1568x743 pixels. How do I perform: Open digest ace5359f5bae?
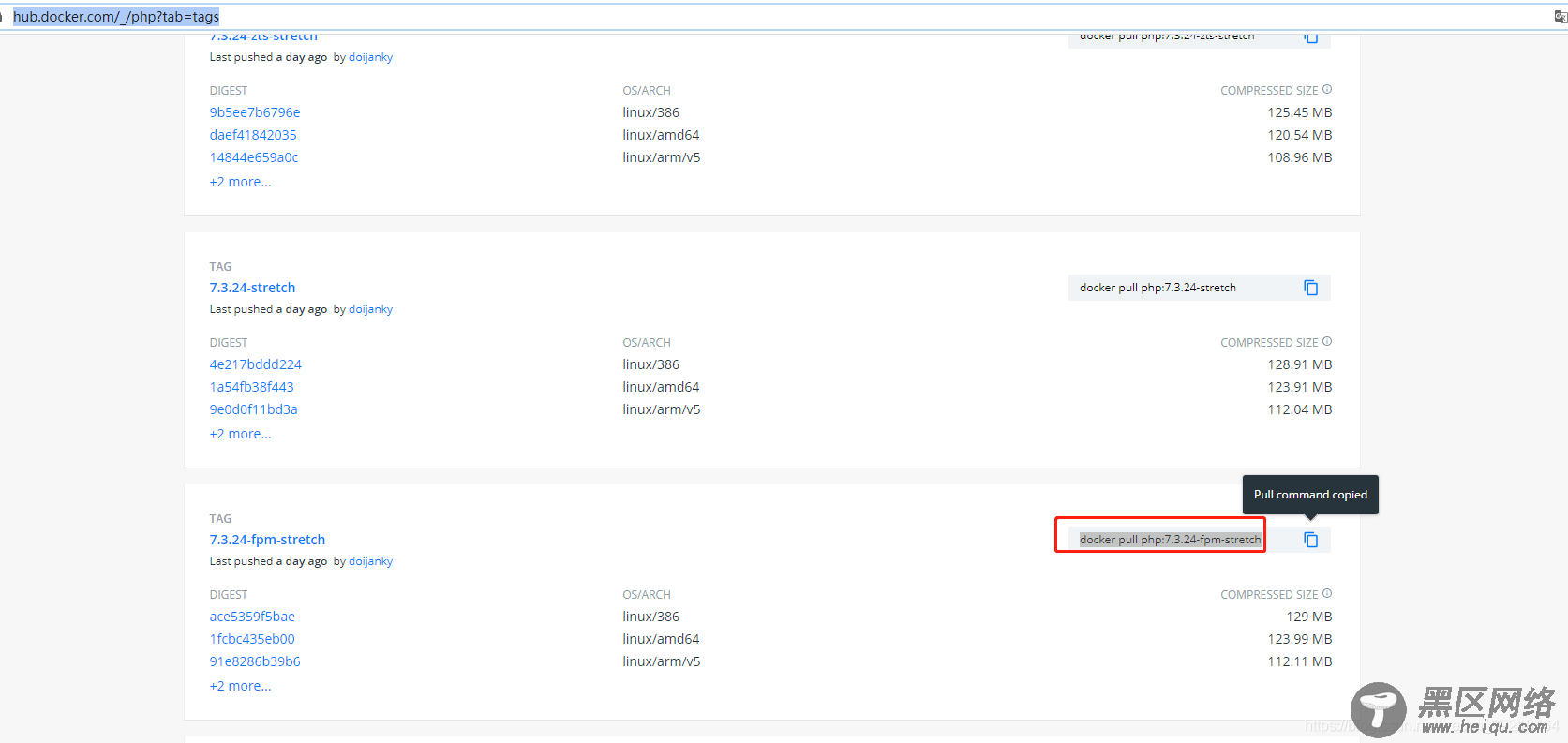(x=252, y=617)
